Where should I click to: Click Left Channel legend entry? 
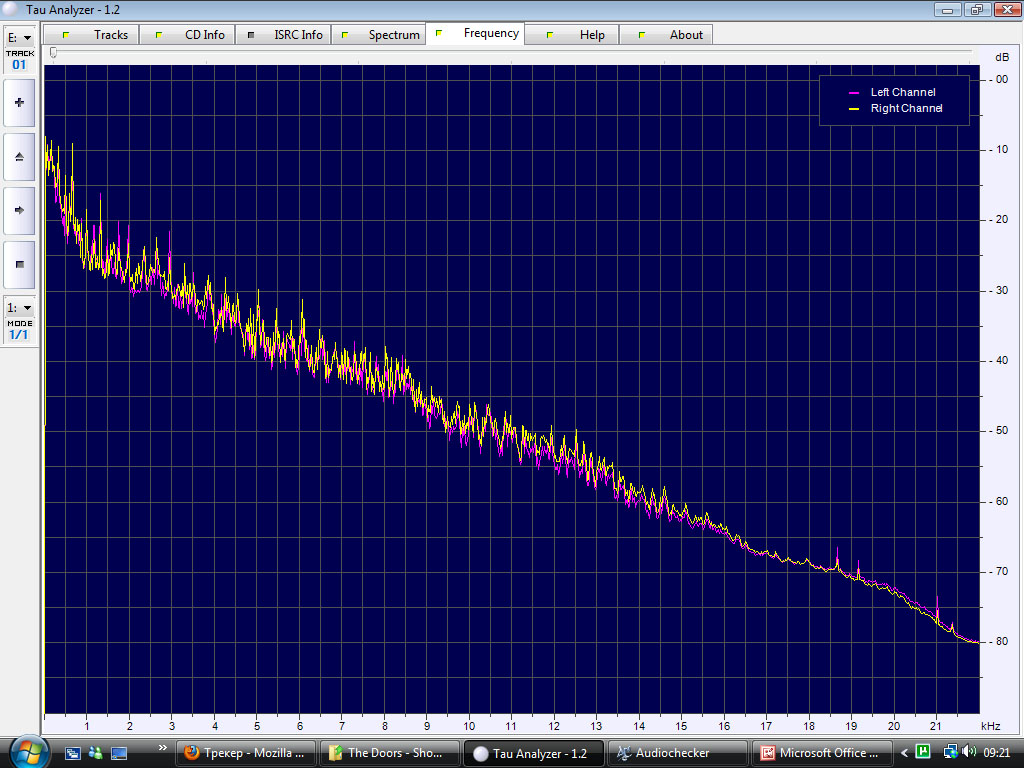(902, 92)
